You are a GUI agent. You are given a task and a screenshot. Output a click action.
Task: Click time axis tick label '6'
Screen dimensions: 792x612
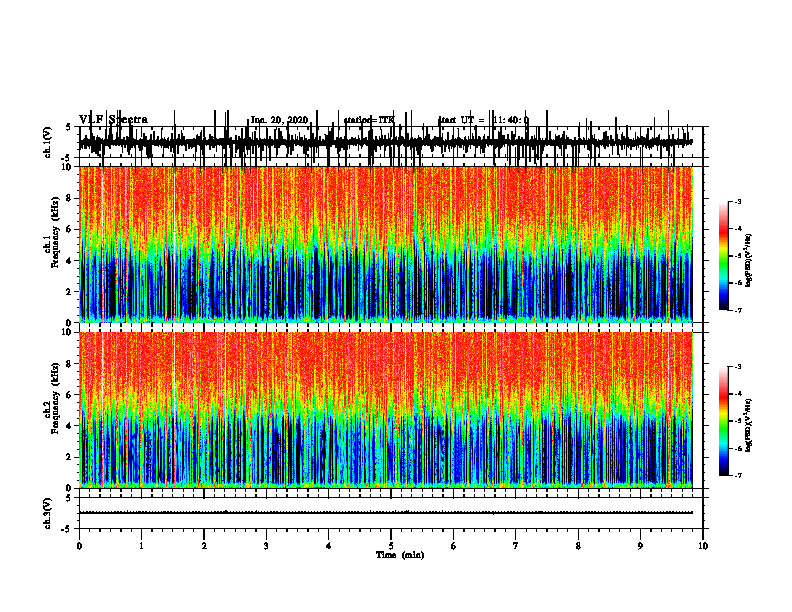click(x=454, y=546)
